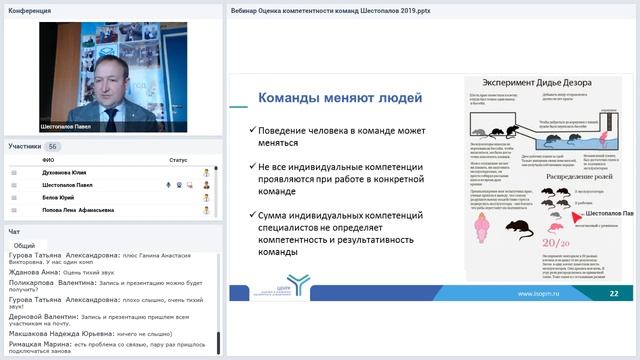This screenshot has height=360, width=640.
Task: Click presentation status icon for Шестопалов Павел
Action: (x=190, y=185)
